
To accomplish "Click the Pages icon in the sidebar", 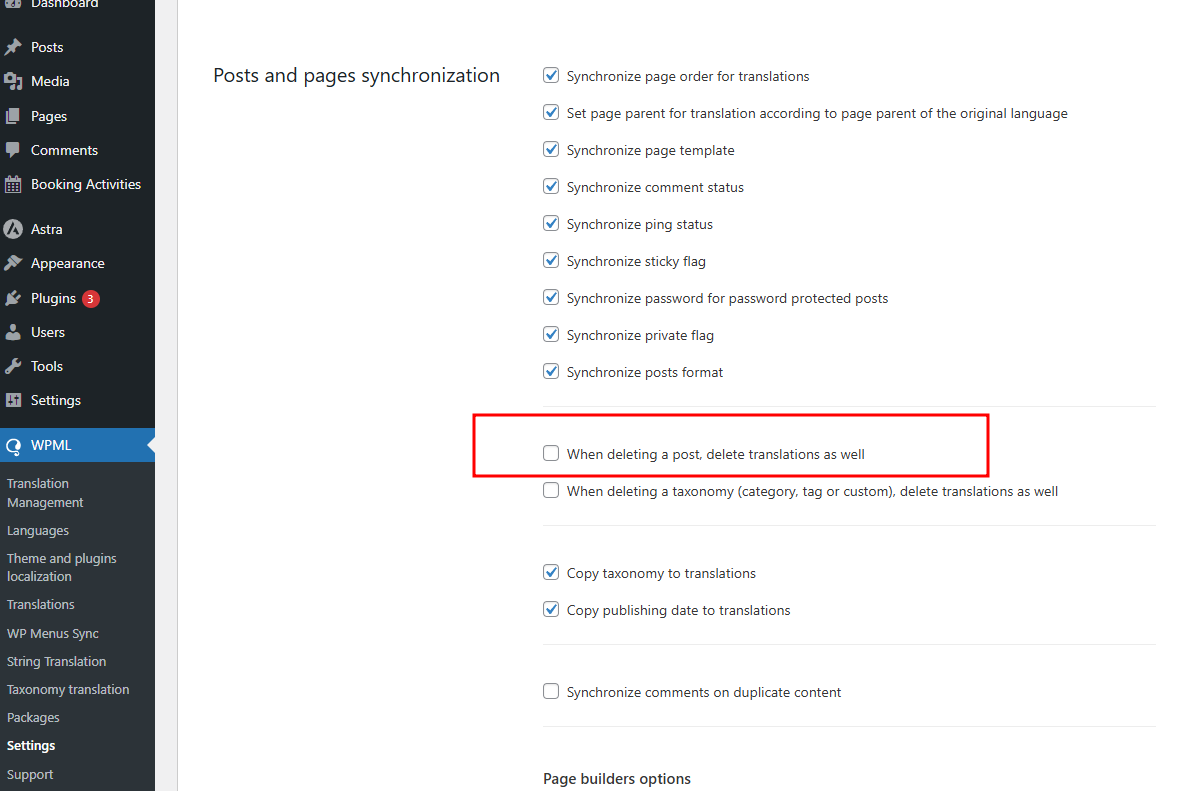I will coord(13,116).
